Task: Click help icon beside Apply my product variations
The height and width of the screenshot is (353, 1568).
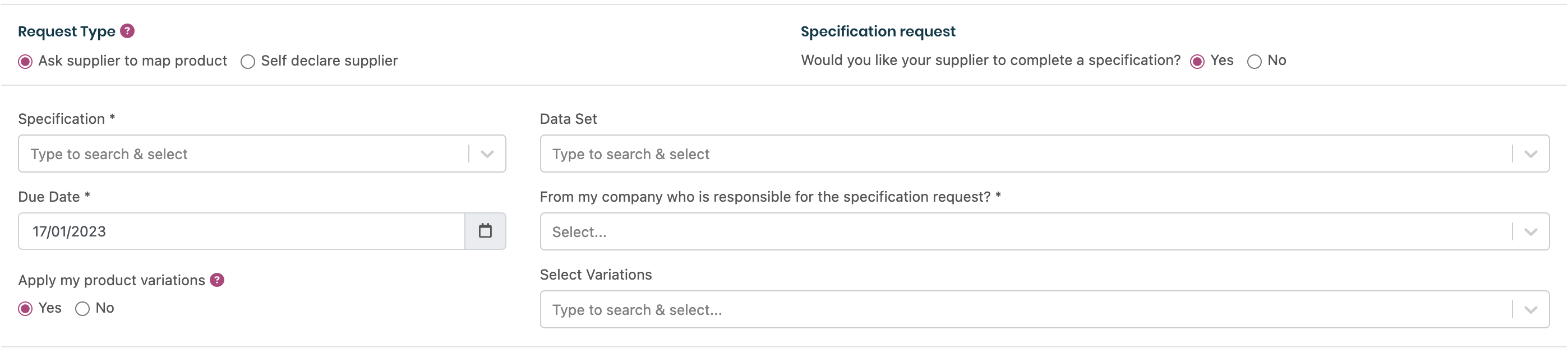Action: pyautogui.click(x=217, y=280)
